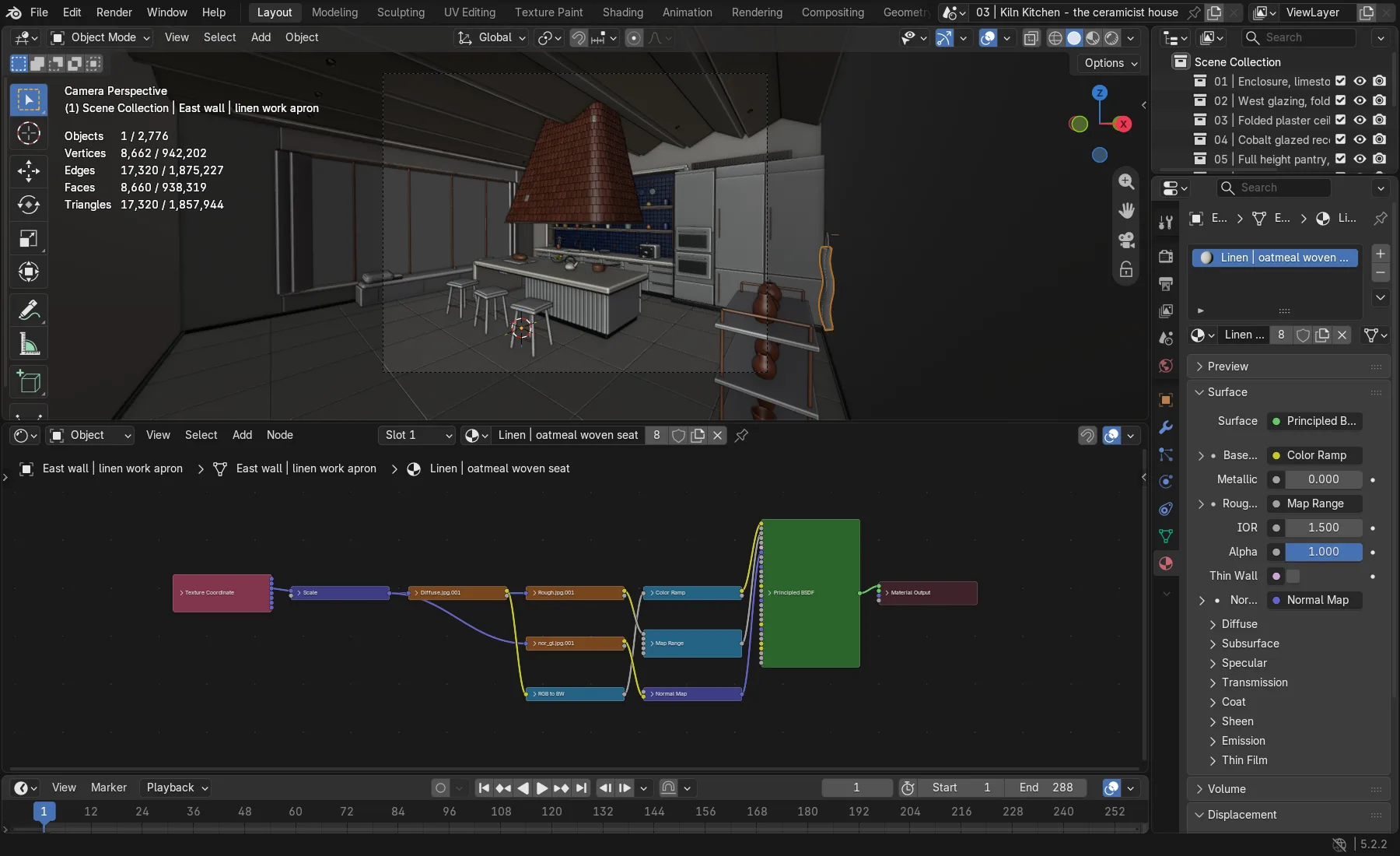1400x856 pixels.
Task: Jump to timeline start frame button
Action: pos(484,788)
